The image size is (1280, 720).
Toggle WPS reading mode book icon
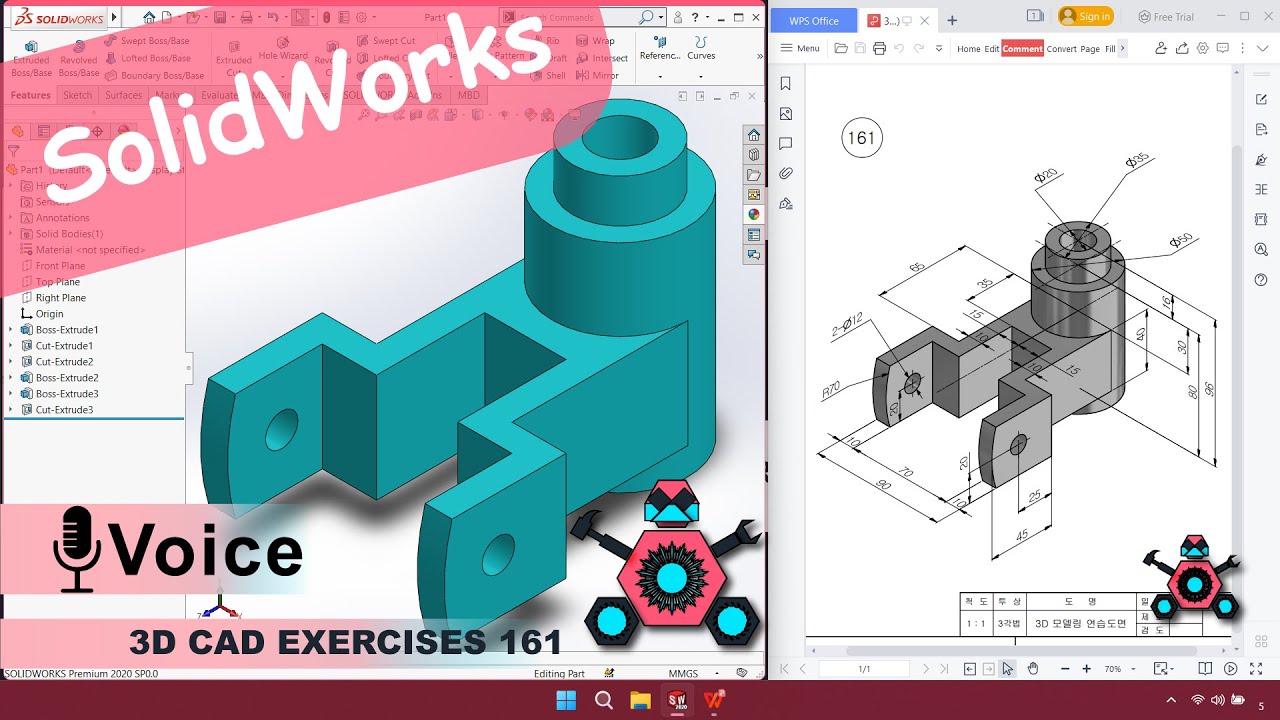[x=1205, y=668]
